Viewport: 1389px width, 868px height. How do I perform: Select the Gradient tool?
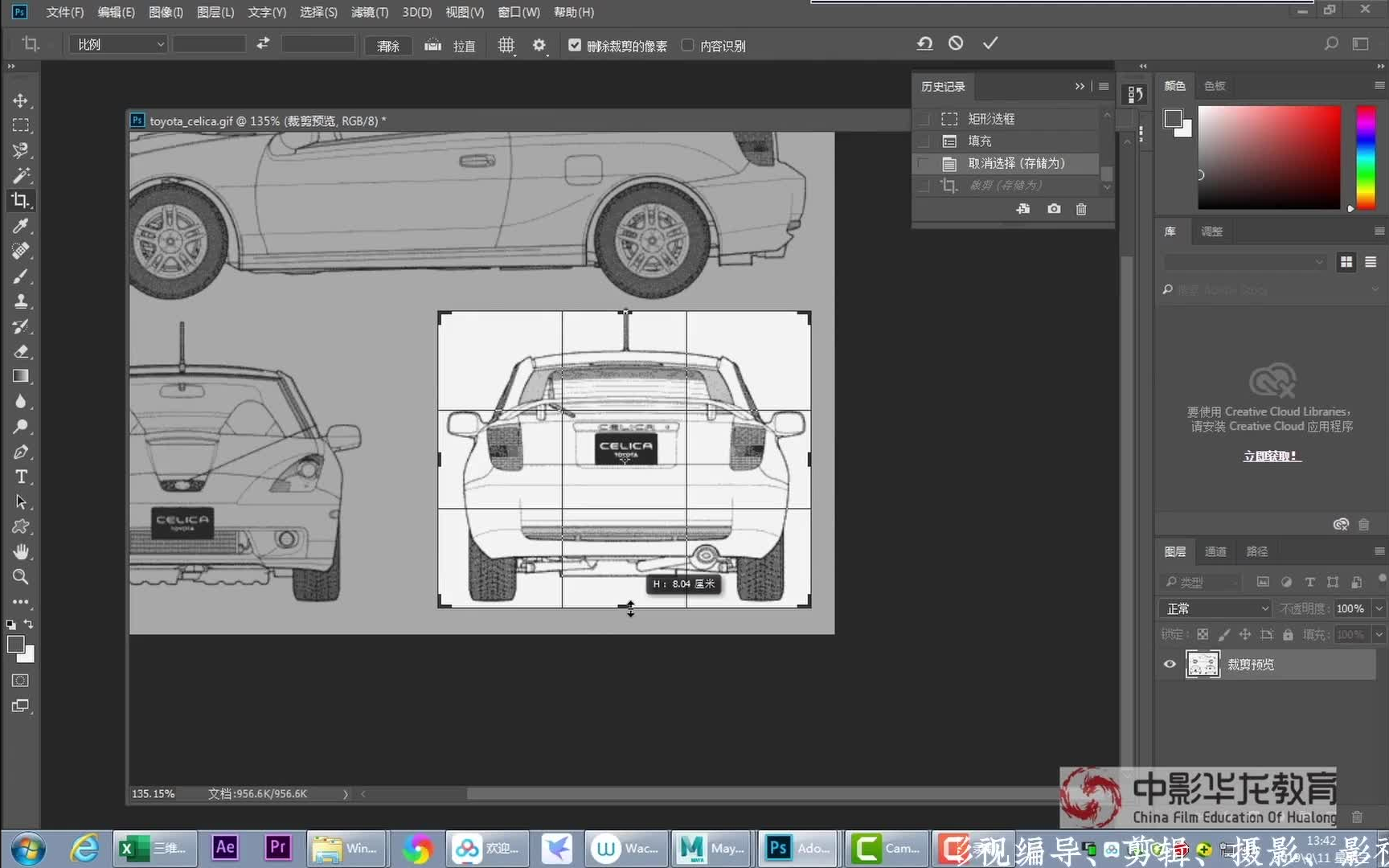(x=21, y=376)
